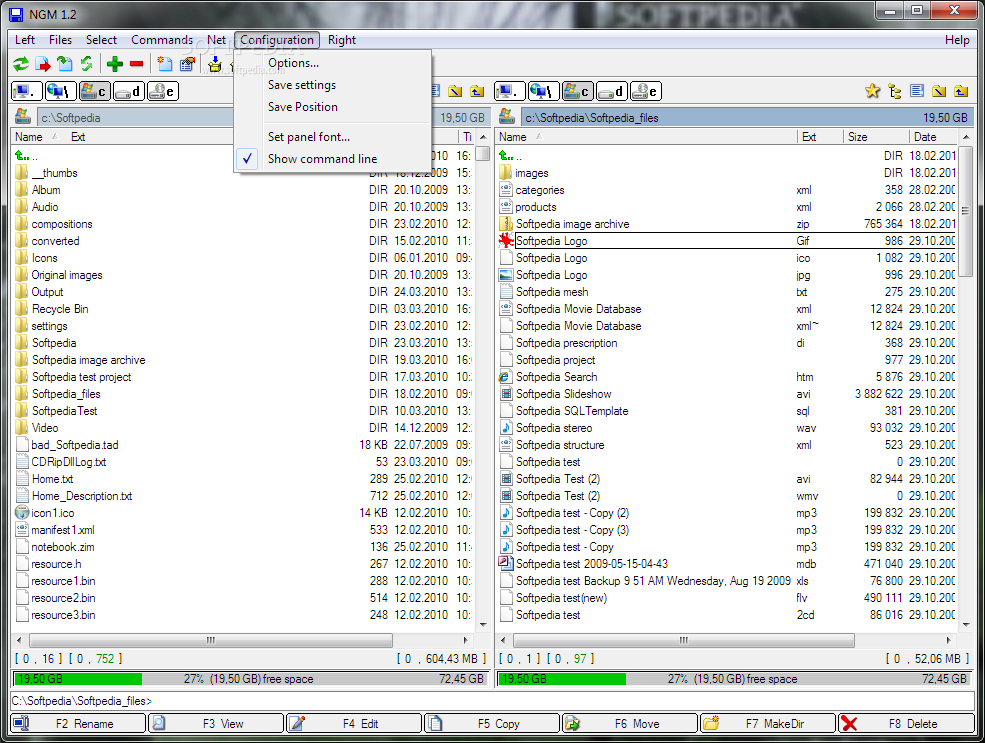
Task: Open favorites star in right panel
Action: (873, 92)
